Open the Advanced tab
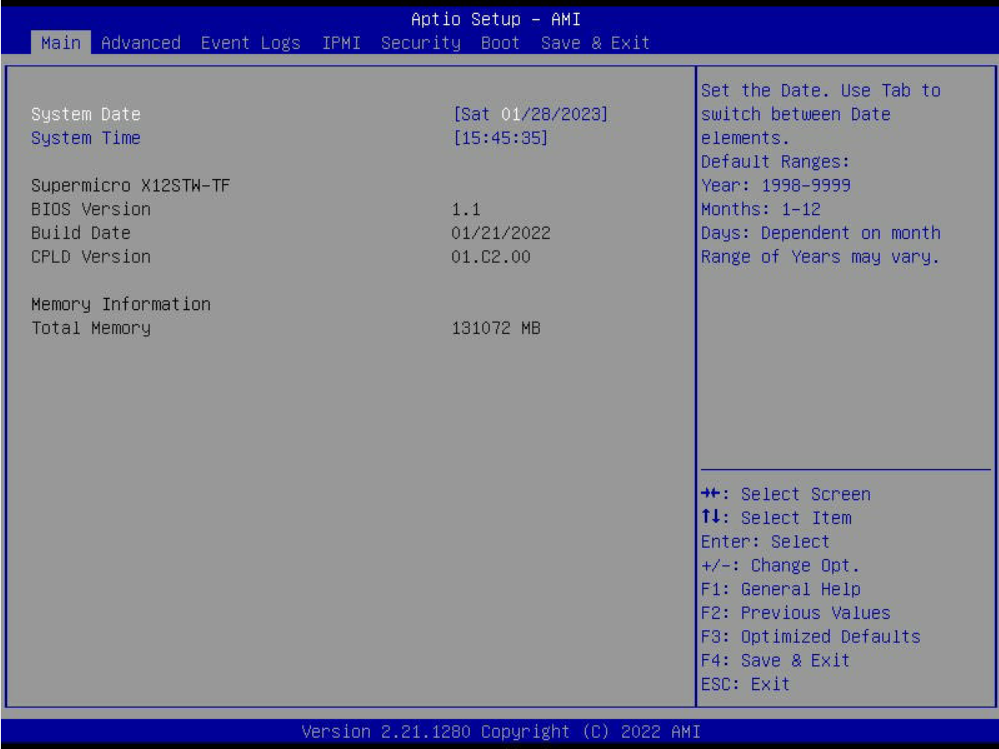Screen dimensions: 999x749 [141, 43]
